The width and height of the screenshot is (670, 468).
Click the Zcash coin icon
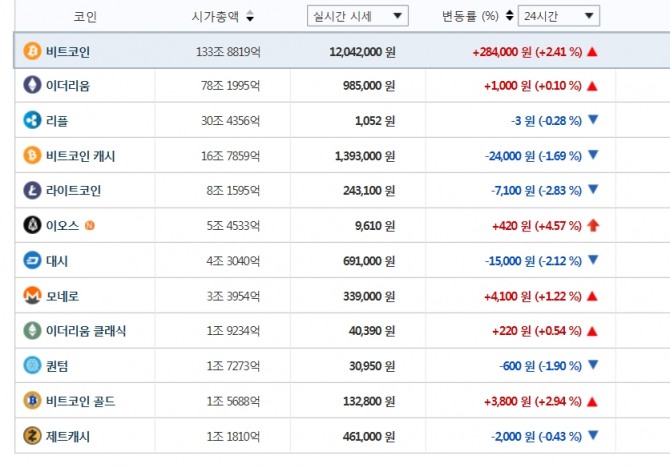[x=32, y=435]
